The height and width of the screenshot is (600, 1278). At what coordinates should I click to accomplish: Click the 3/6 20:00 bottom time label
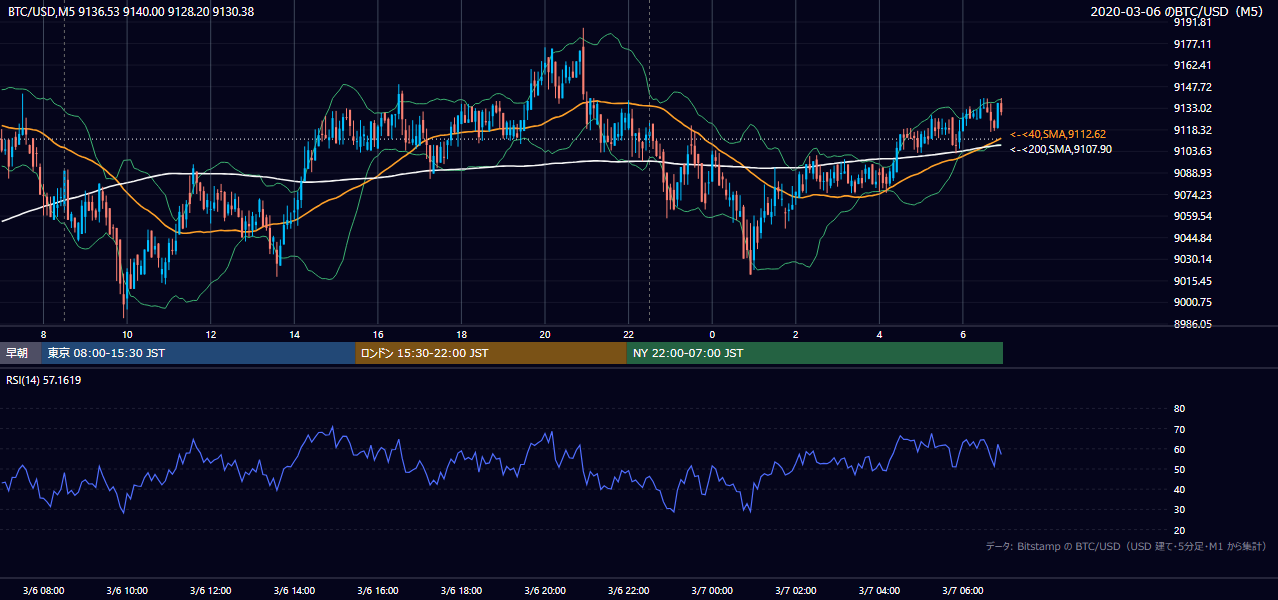point(545,591)
